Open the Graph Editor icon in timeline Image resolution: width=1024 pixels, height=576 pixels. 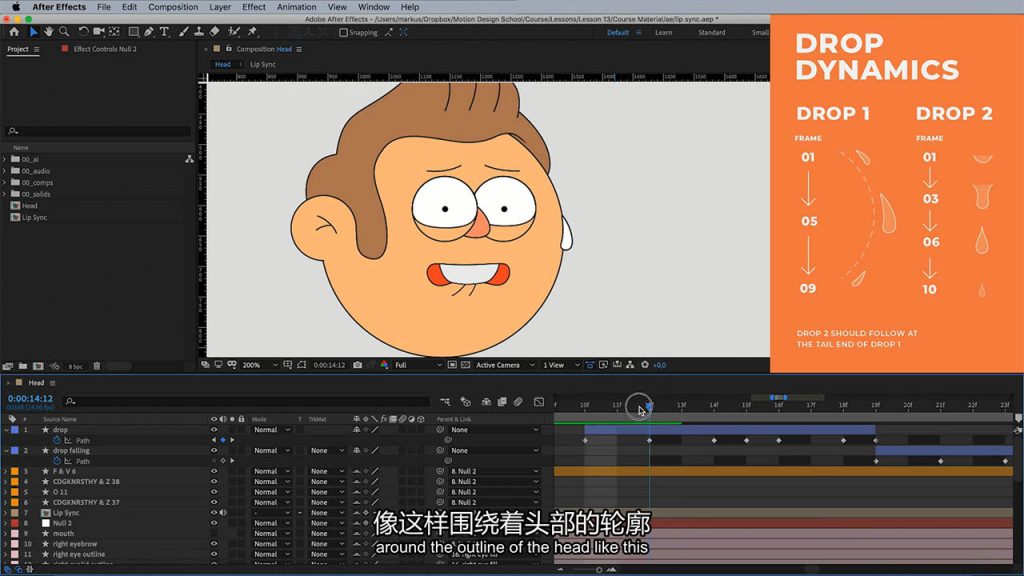coord(539,402)
